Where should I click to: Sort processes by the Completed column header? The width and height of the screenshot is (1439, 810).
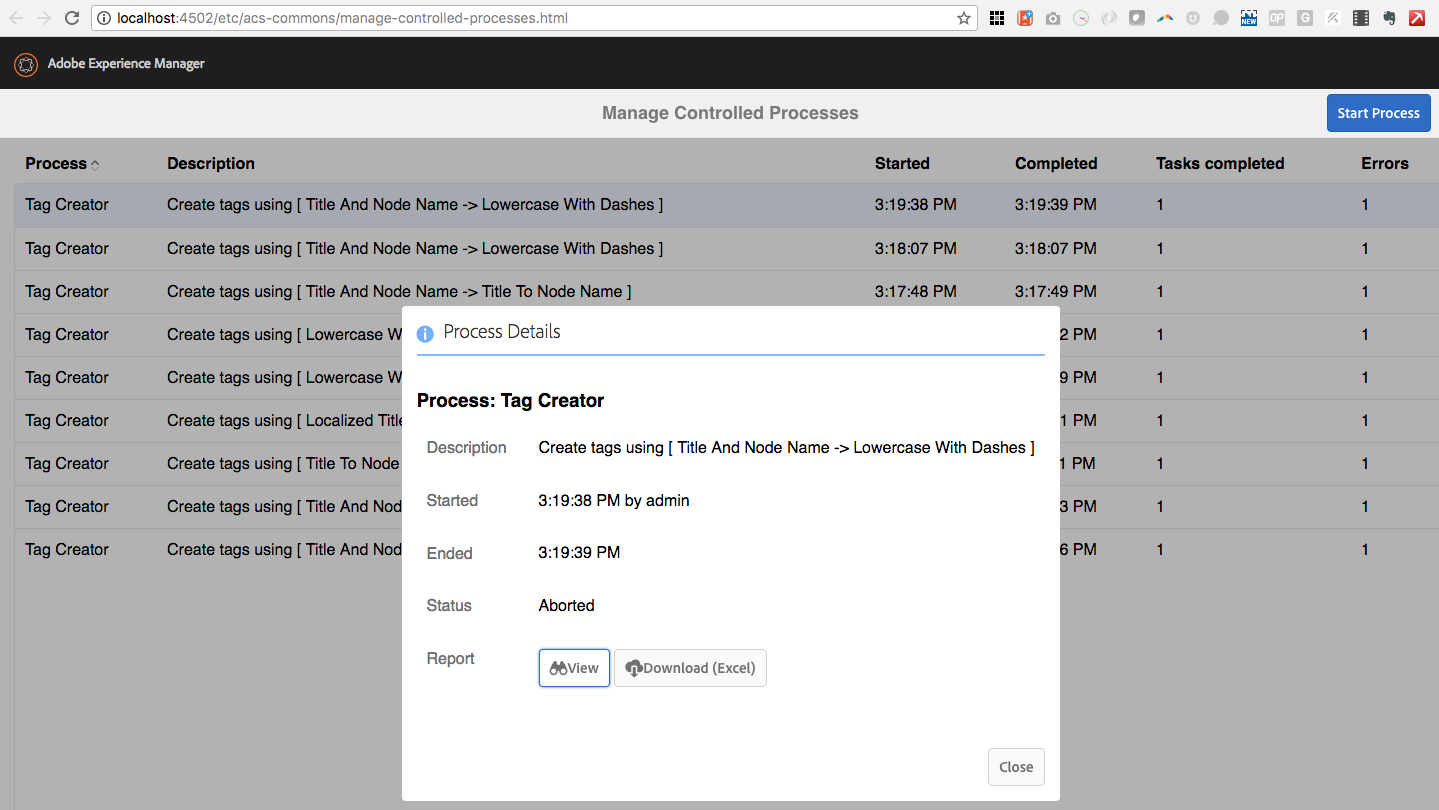point(1055,163)
